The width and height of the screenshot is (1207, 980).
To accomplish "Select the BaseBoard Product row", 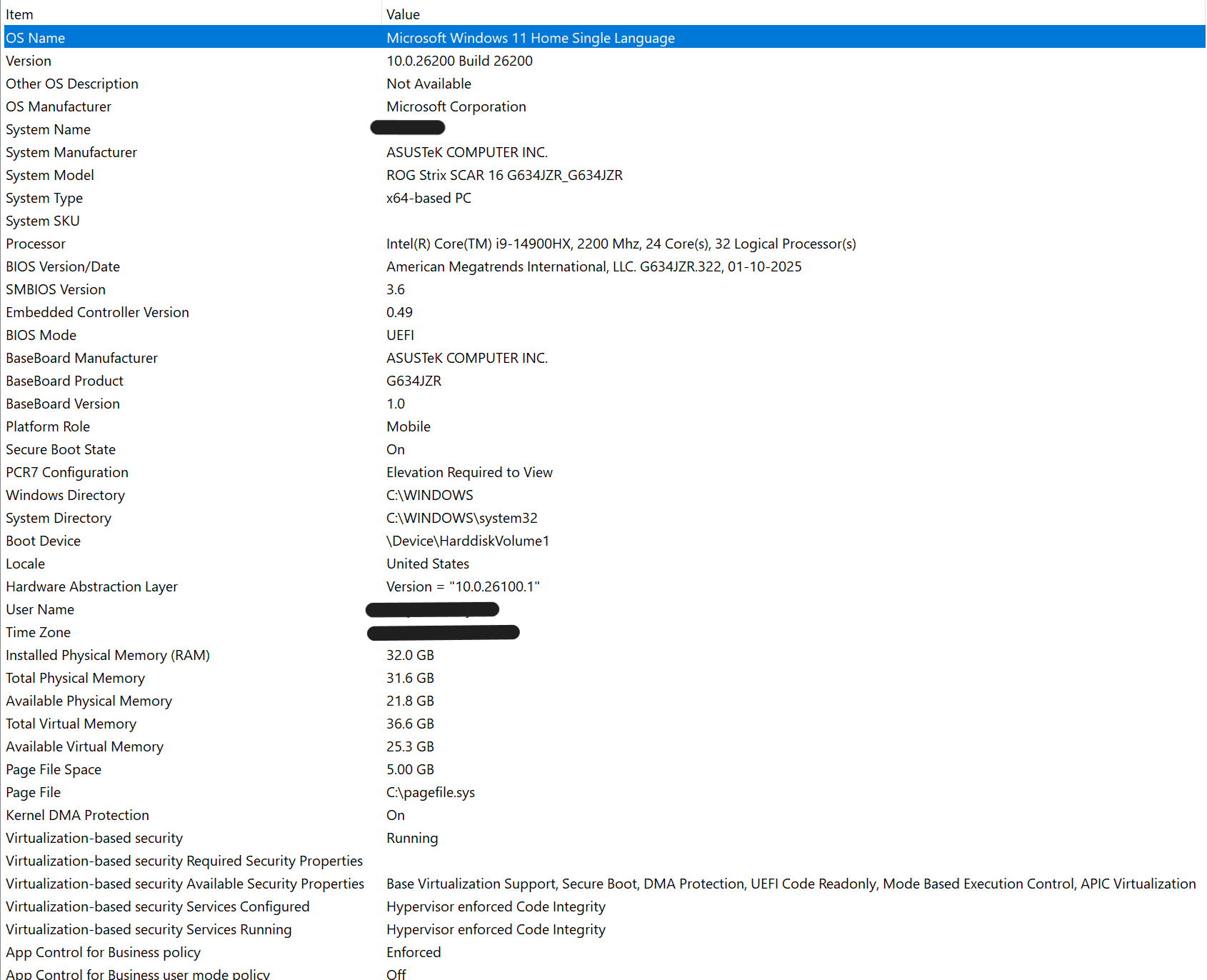I will [605, 380].
